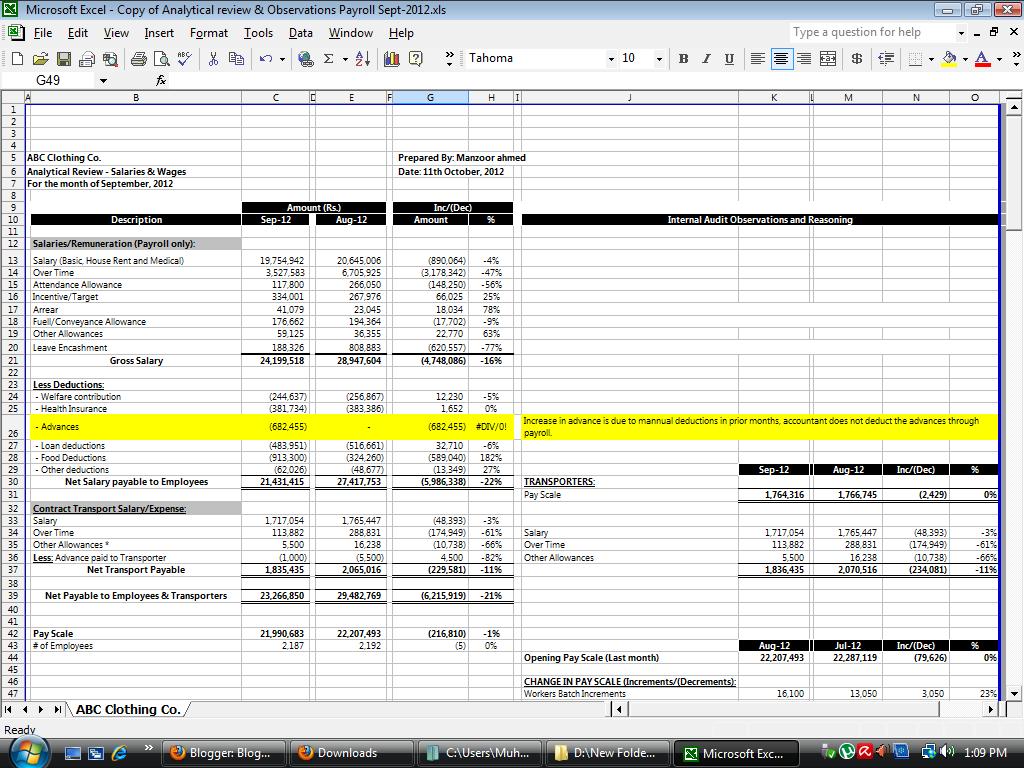Align cell text to the left
Screen dimensions: 1024x768
tap(758, 59)
